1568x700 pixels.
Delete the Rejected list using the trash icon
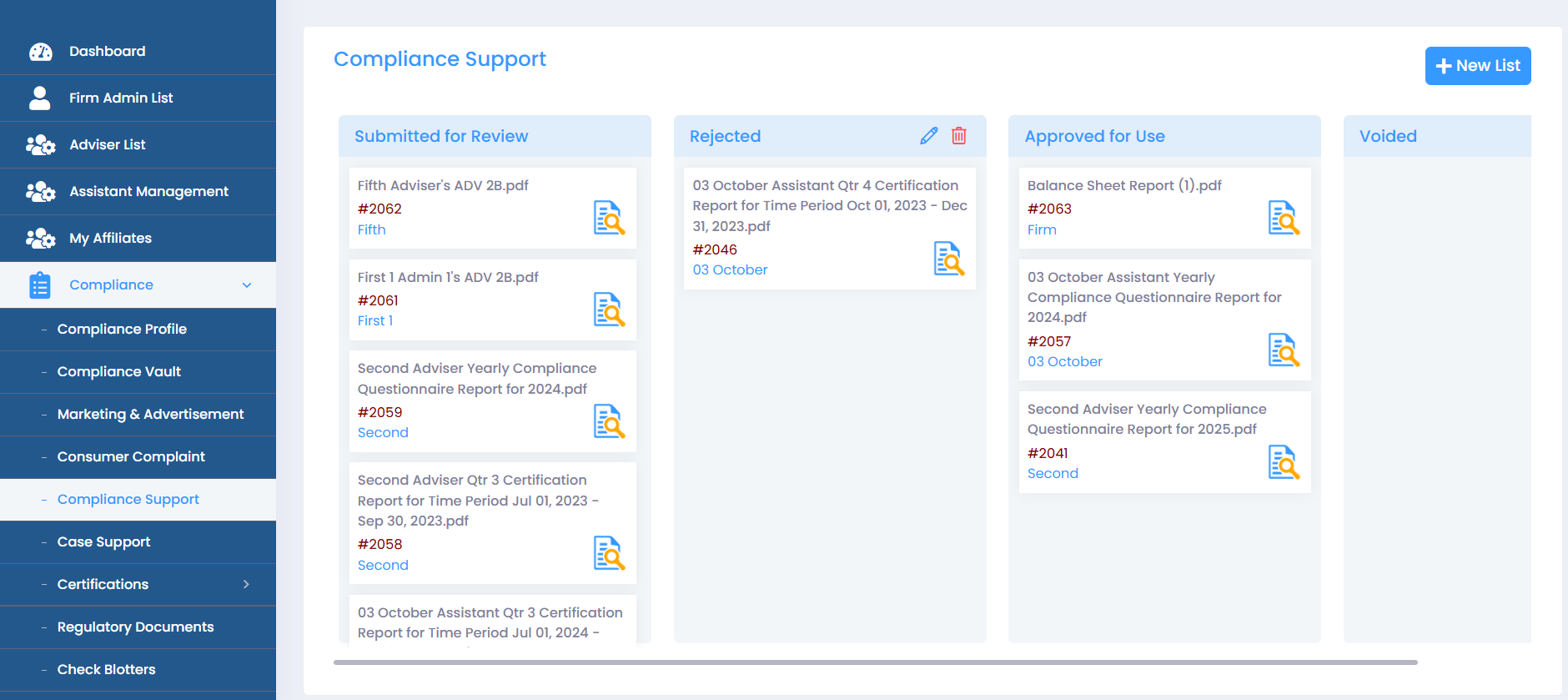coord(959,136)
